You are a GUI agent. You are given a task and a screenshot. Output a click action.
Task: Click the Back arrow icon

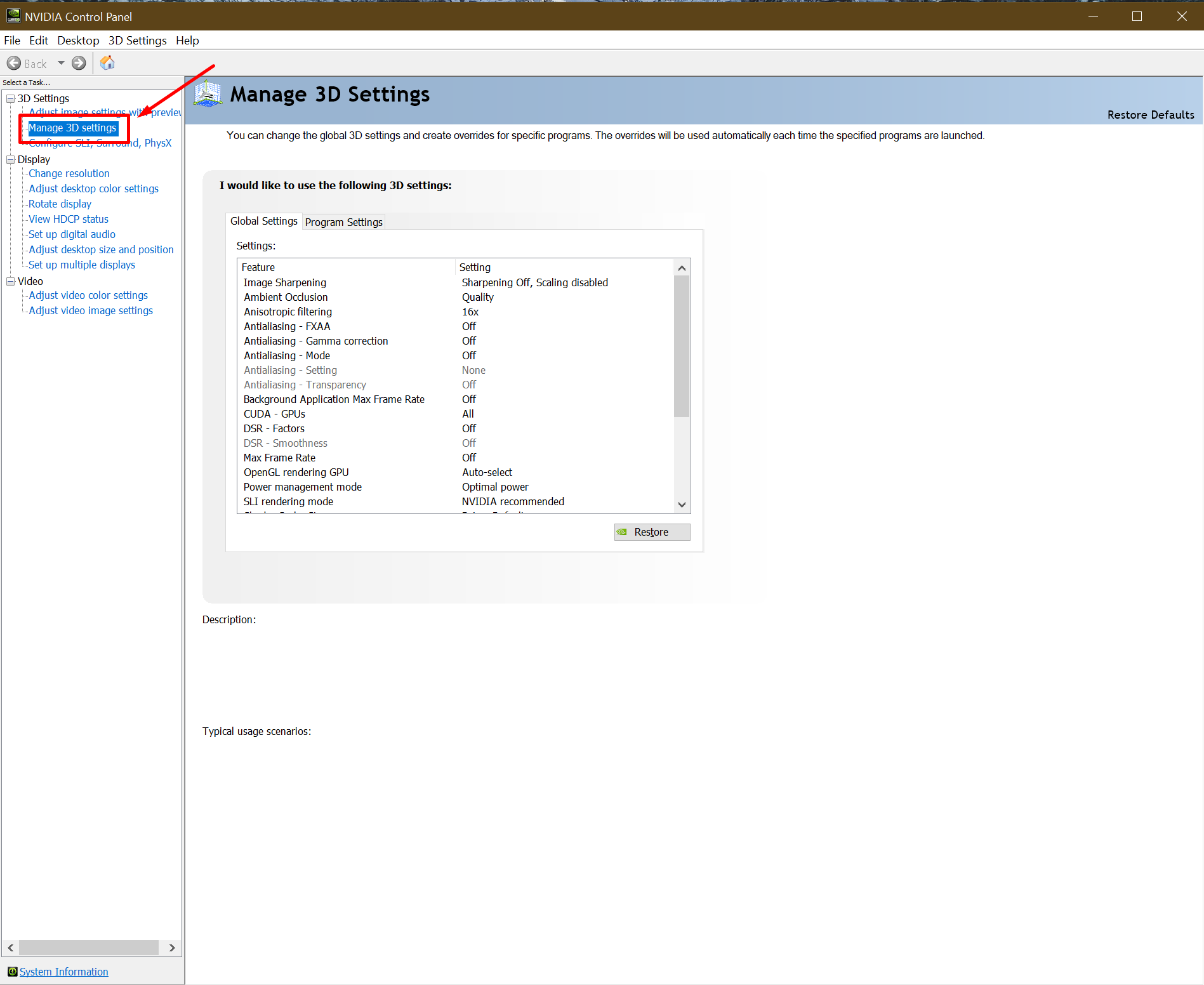point(14,63)
